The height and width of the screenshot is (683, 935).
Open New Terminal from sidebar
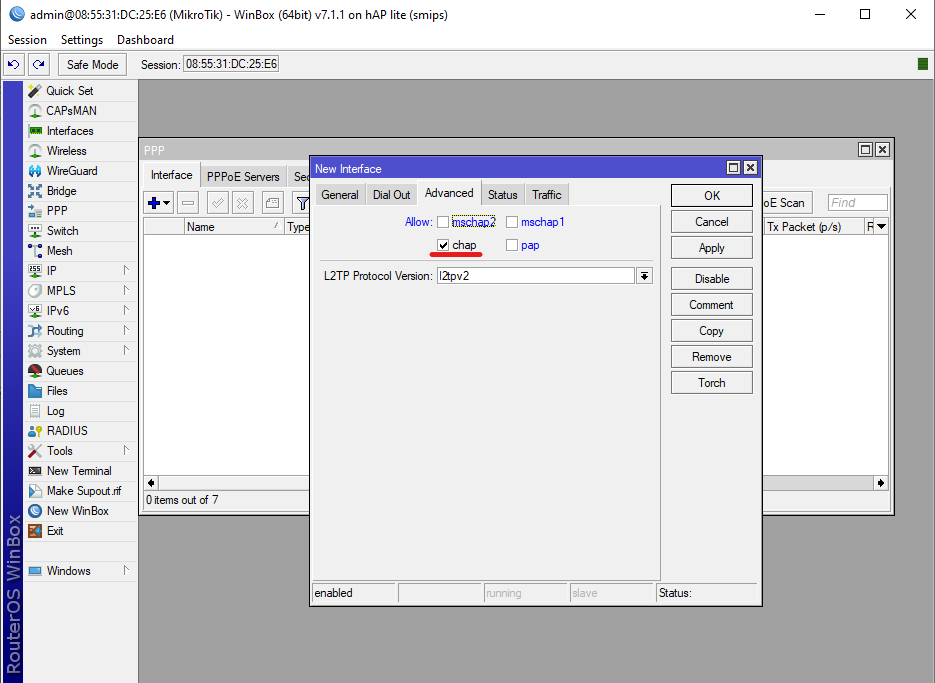click(x=78, y=471)
